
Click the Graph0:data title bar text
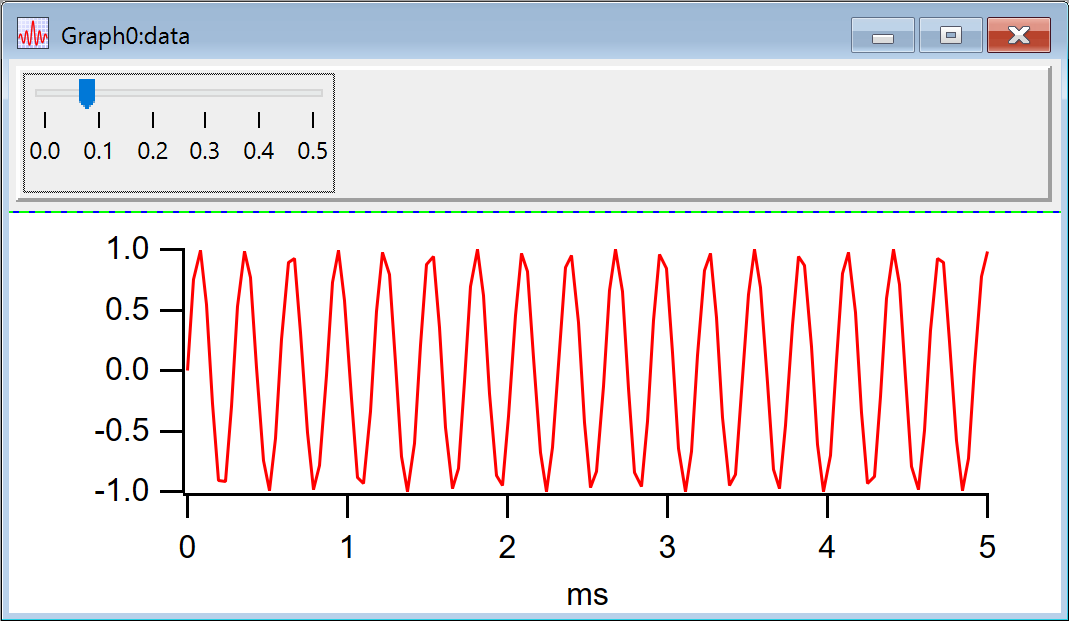[126, 36]
